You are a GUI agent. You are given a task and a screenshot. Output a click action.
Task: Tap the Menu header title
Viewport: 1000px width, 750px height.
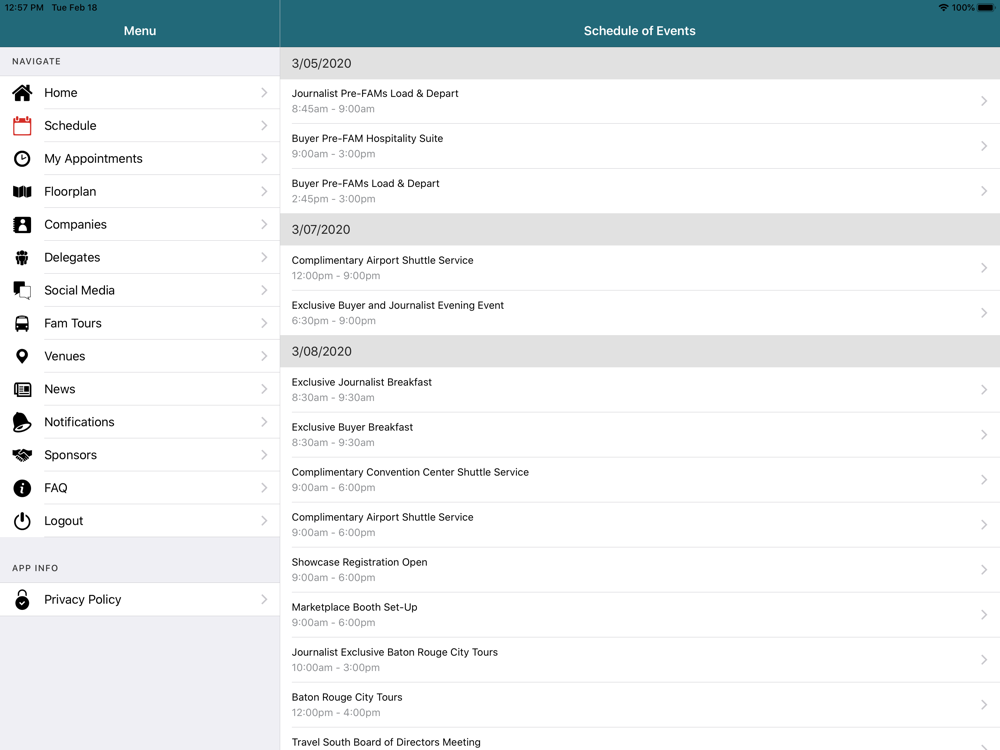pyautogui.click(x=140, y=31)
